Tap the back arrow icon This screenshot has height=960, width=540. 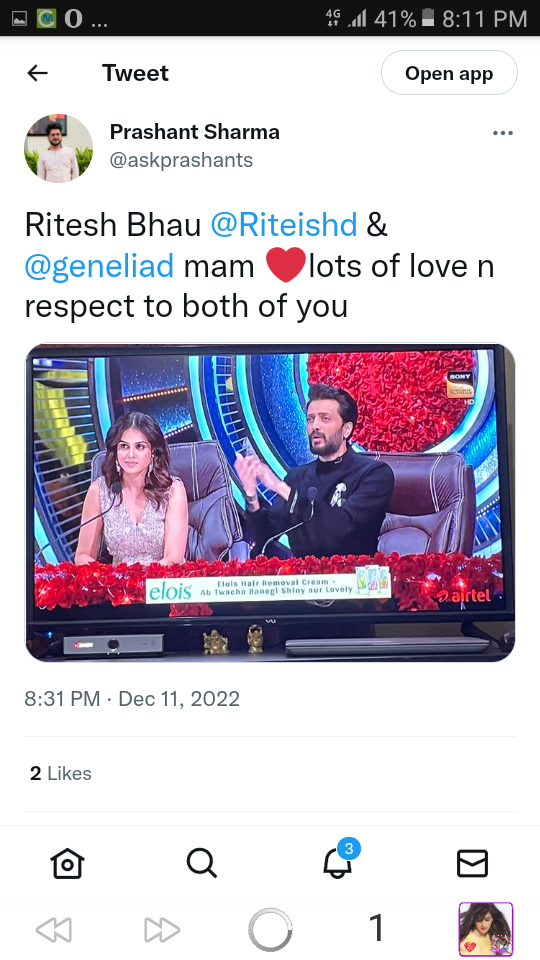tap(37, 73)
